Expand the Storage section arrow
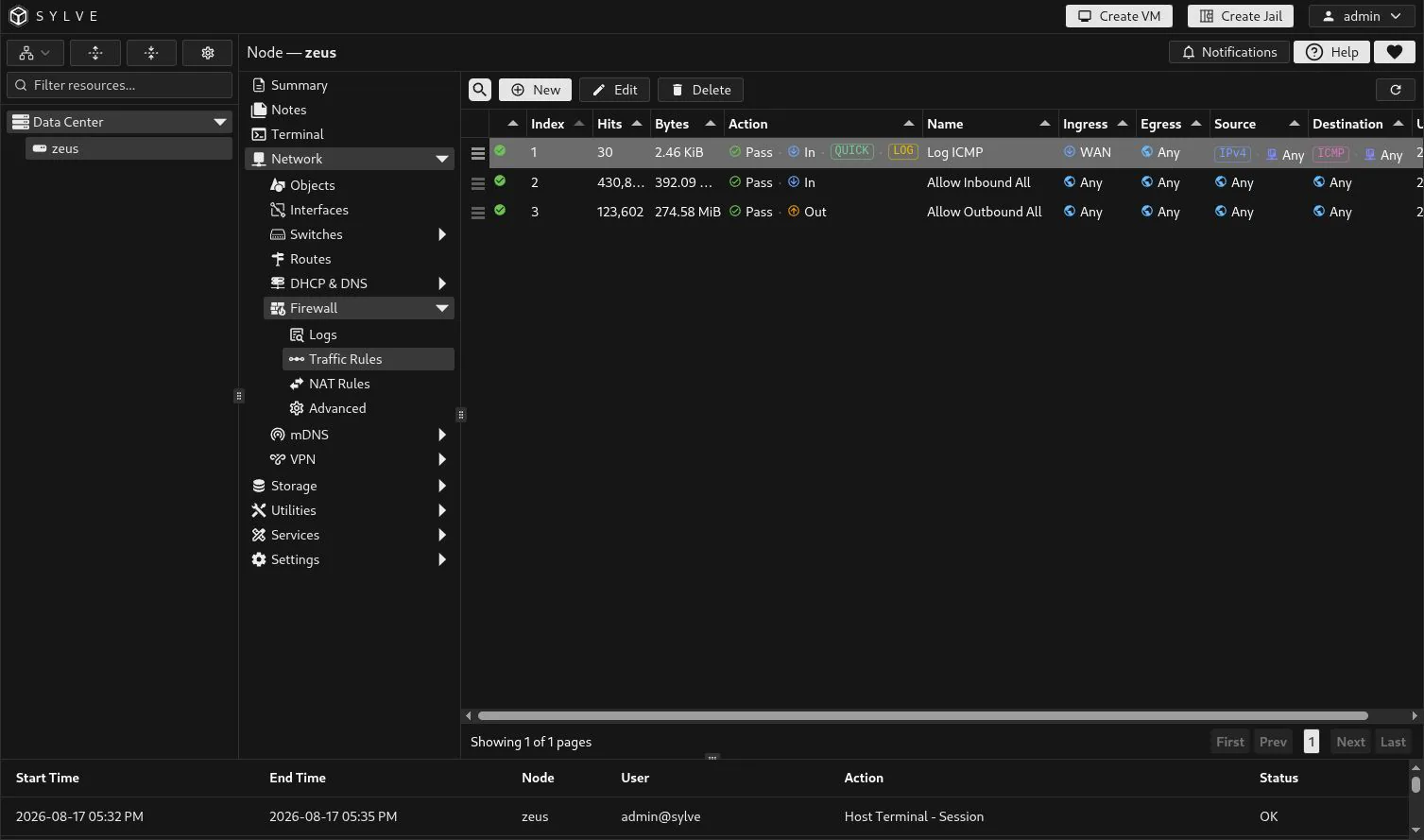 tap(441, 486)
